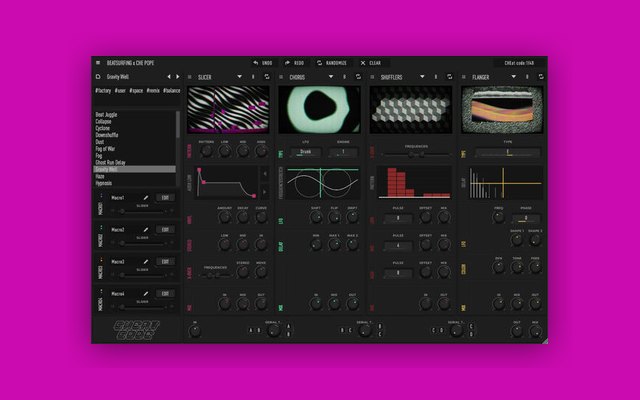
Task: Select the Fog of War preset
Action: (x=105, y=149)
